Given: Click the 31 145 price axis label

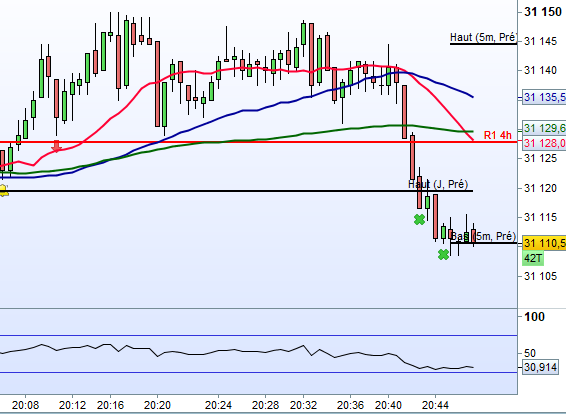Looking at the screenshot, I should click(540, 42).
